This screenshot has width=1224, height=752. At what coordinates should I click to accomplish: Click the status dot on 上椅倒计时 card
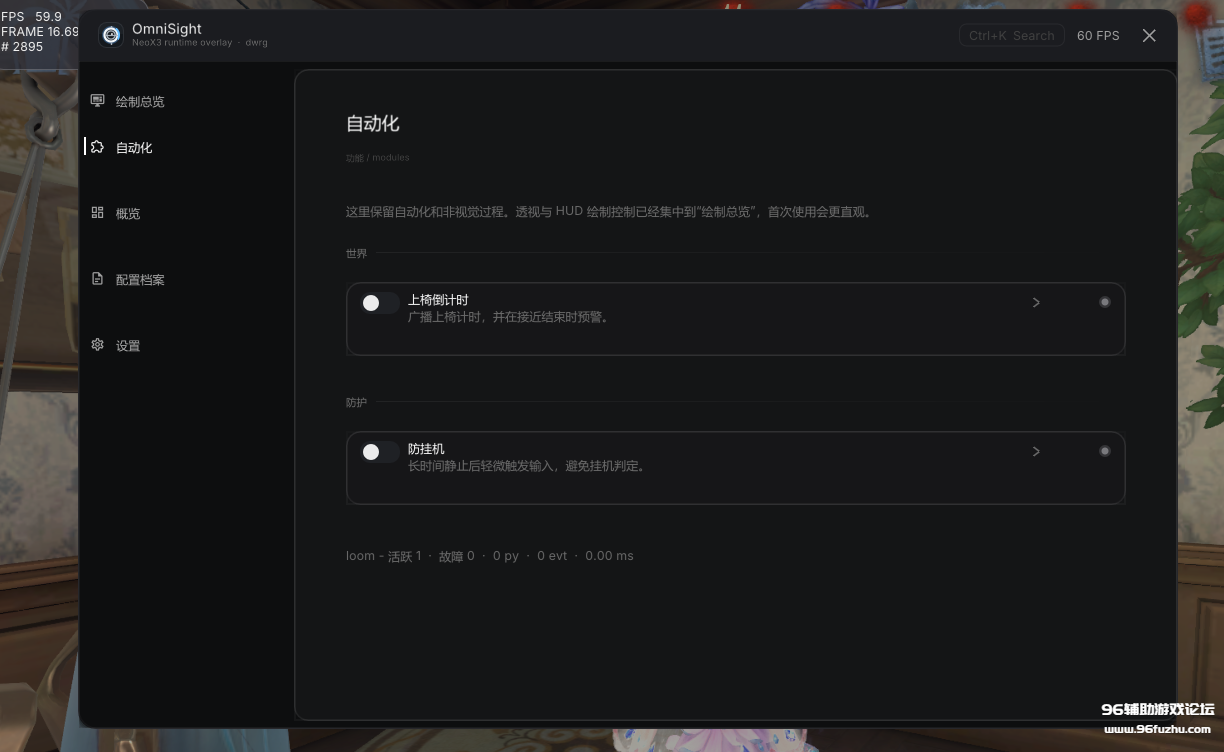[x=1104, y=302]
